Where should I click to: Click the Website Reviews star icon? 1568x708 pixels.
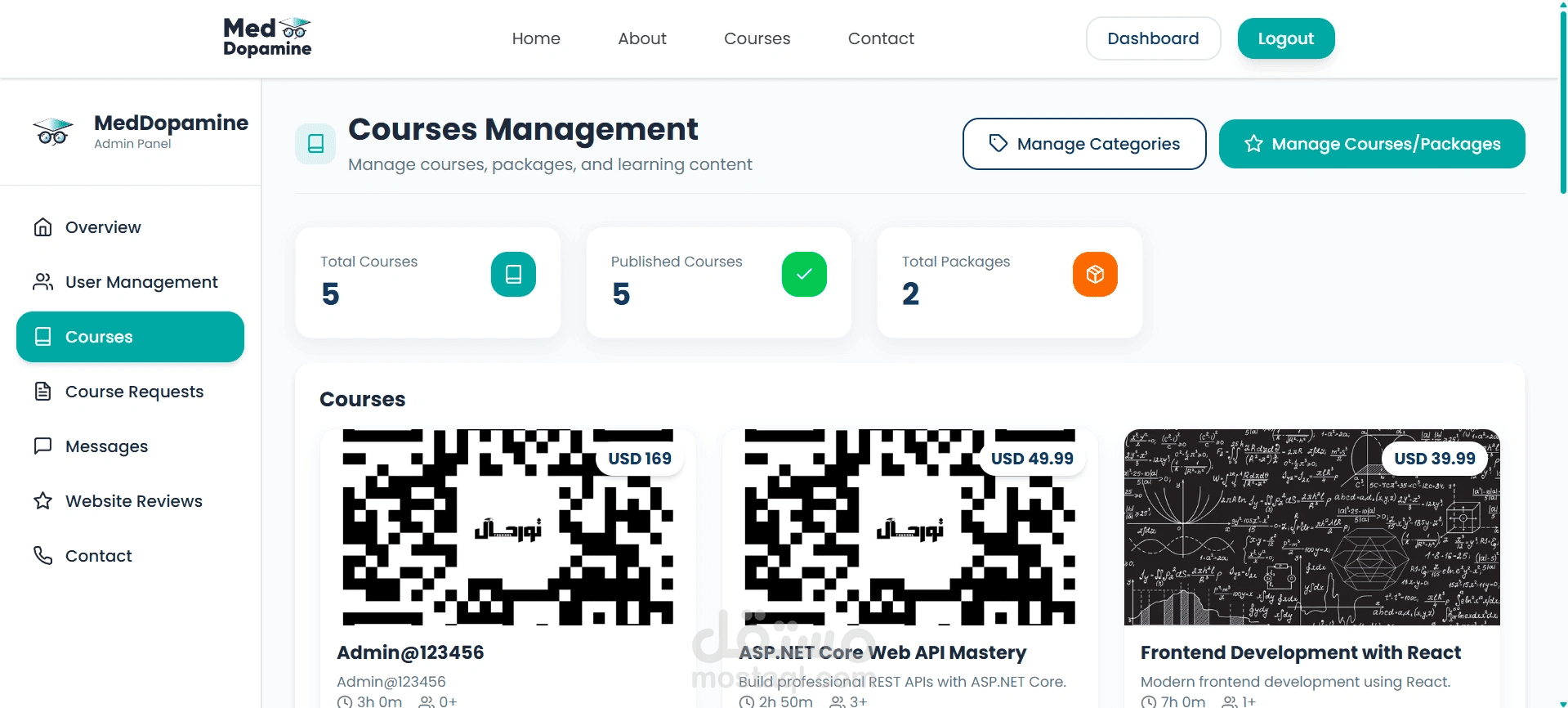point(43,501)
